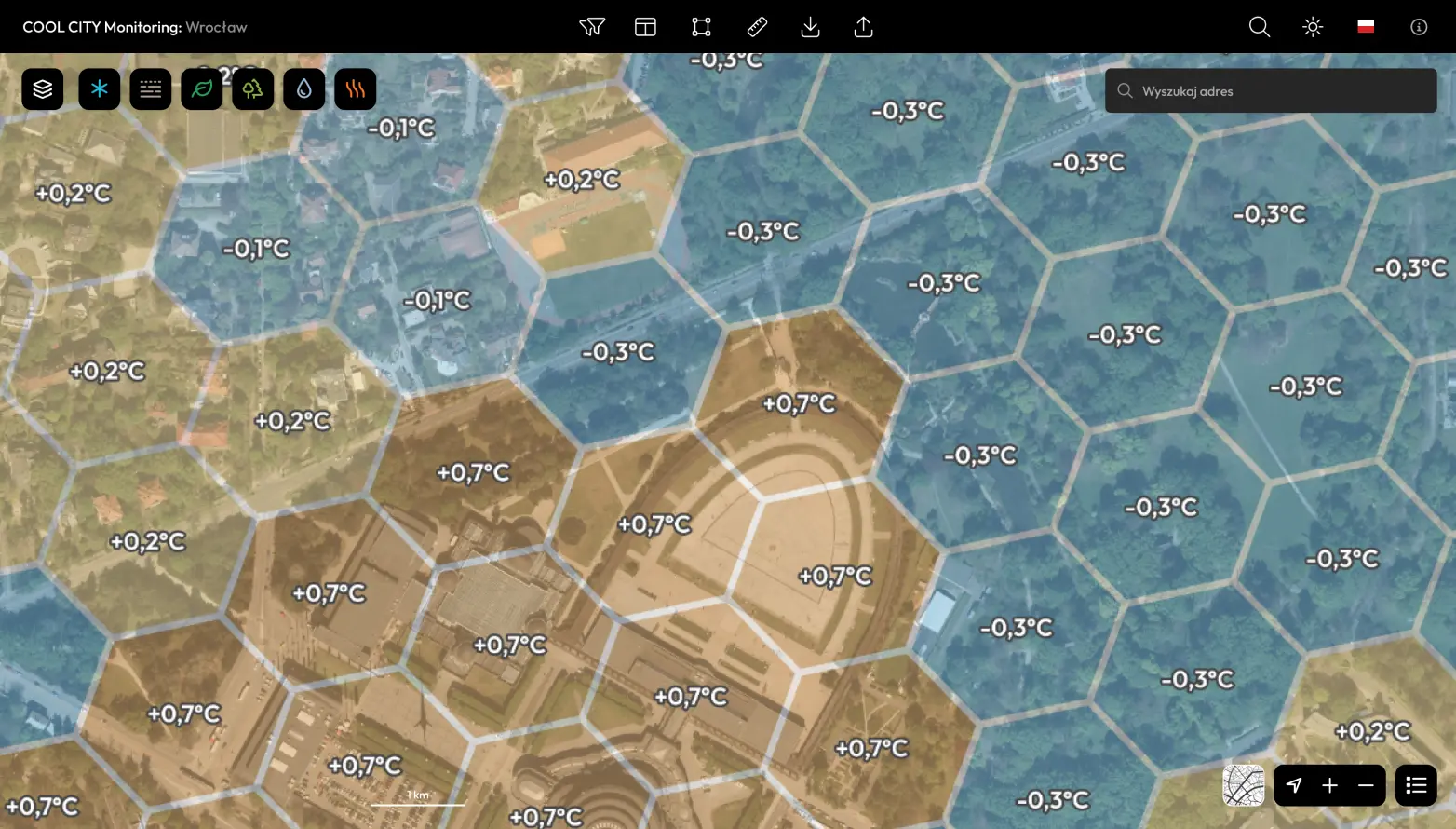The height and width of the screenshot is (829, 1456).
Task: Click the download icon in toolbar
Action: (x=810, y=27)
